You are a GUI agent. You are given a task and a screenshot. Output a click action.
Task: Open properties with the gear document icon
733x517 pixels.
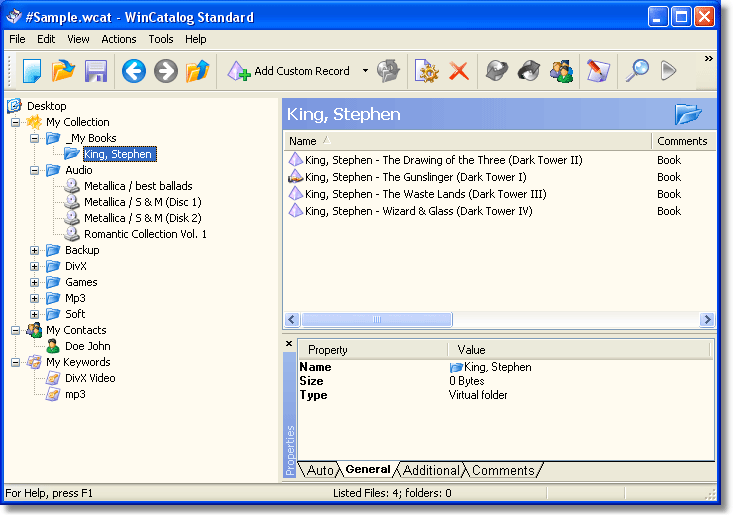(x=426, y=71)
